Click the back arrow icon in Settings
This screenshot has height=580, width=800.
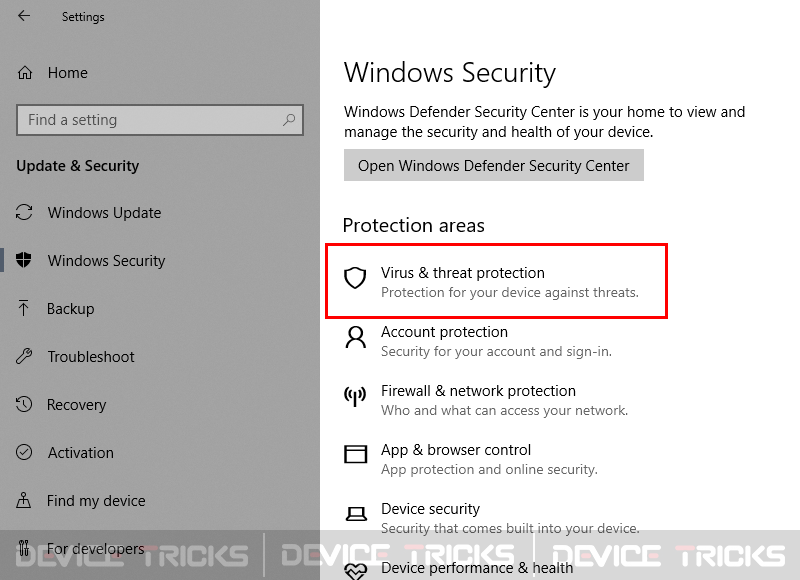coord(24,16)
